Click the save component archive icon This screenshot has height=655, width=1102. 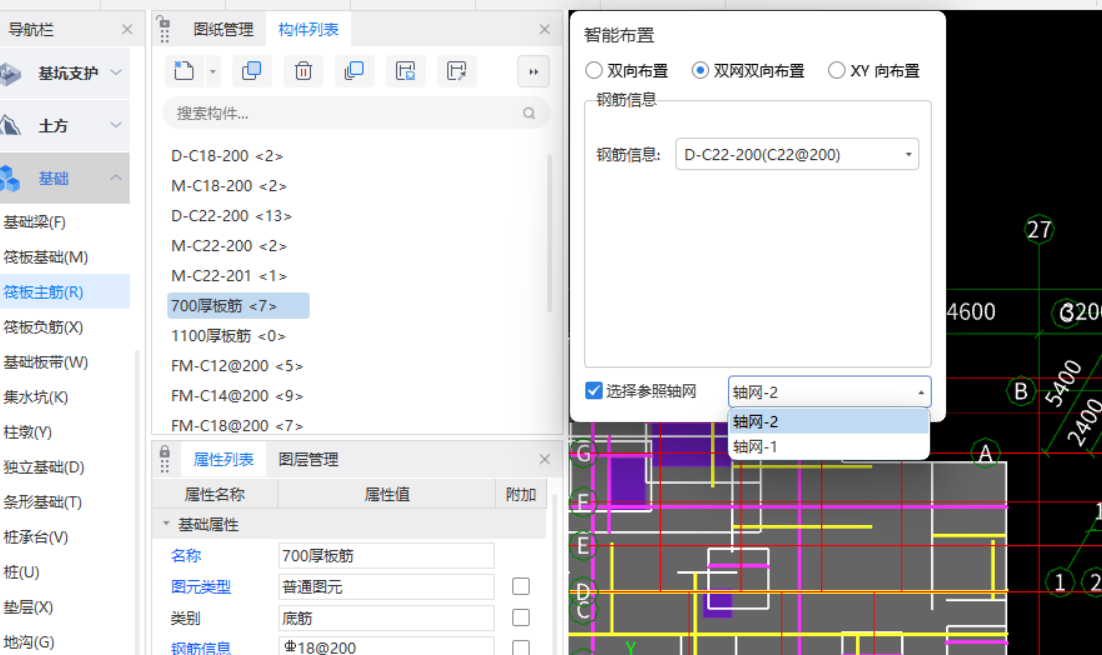pos(406,71)
